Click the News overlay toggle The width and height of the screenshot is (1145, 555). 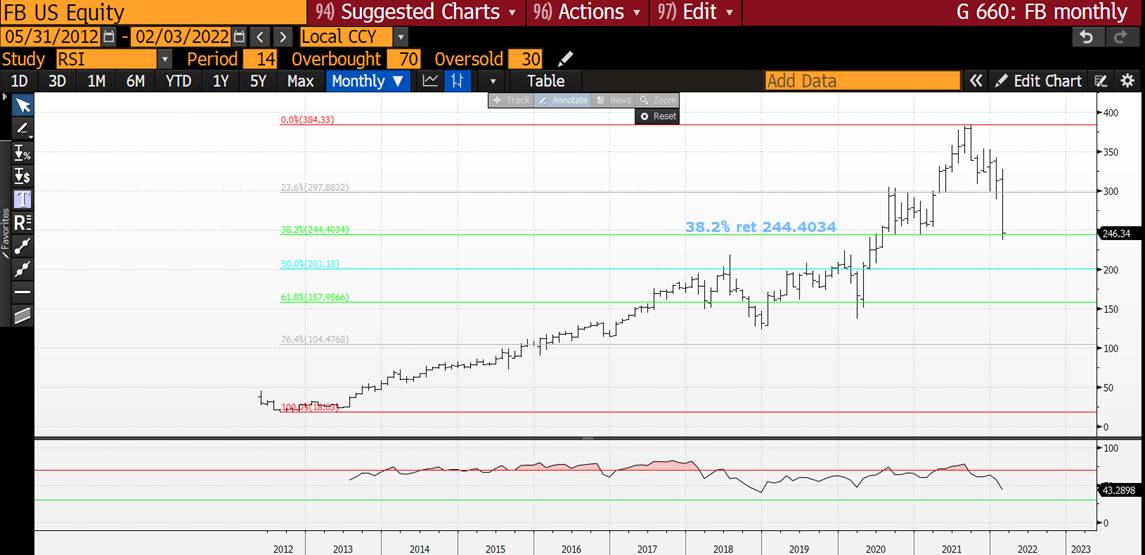coord(613,100)
